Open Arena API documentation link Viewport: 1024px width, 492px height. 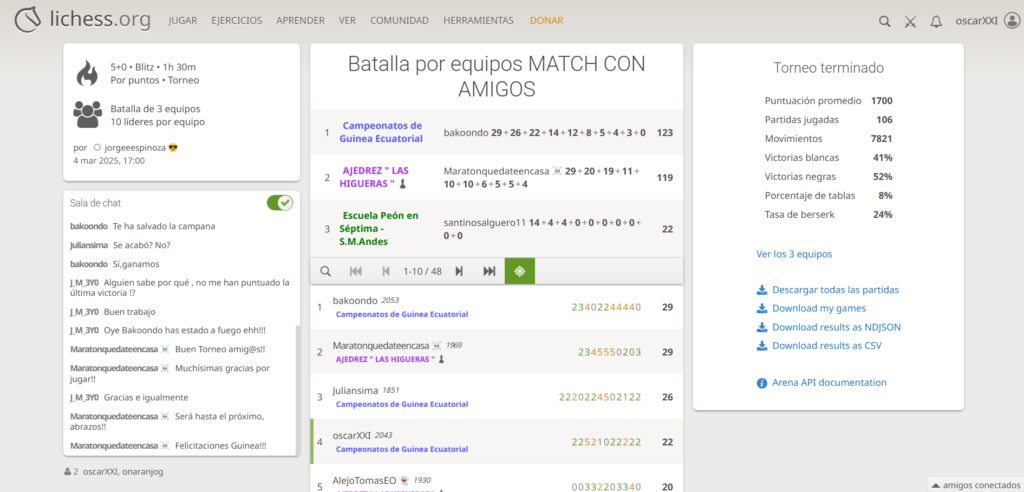829,383
